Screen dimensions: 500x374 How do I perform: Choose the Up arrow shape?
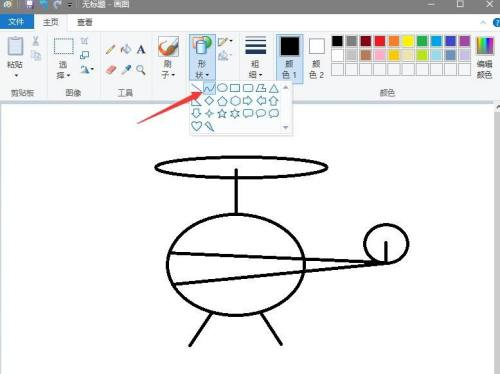(274, 101)
